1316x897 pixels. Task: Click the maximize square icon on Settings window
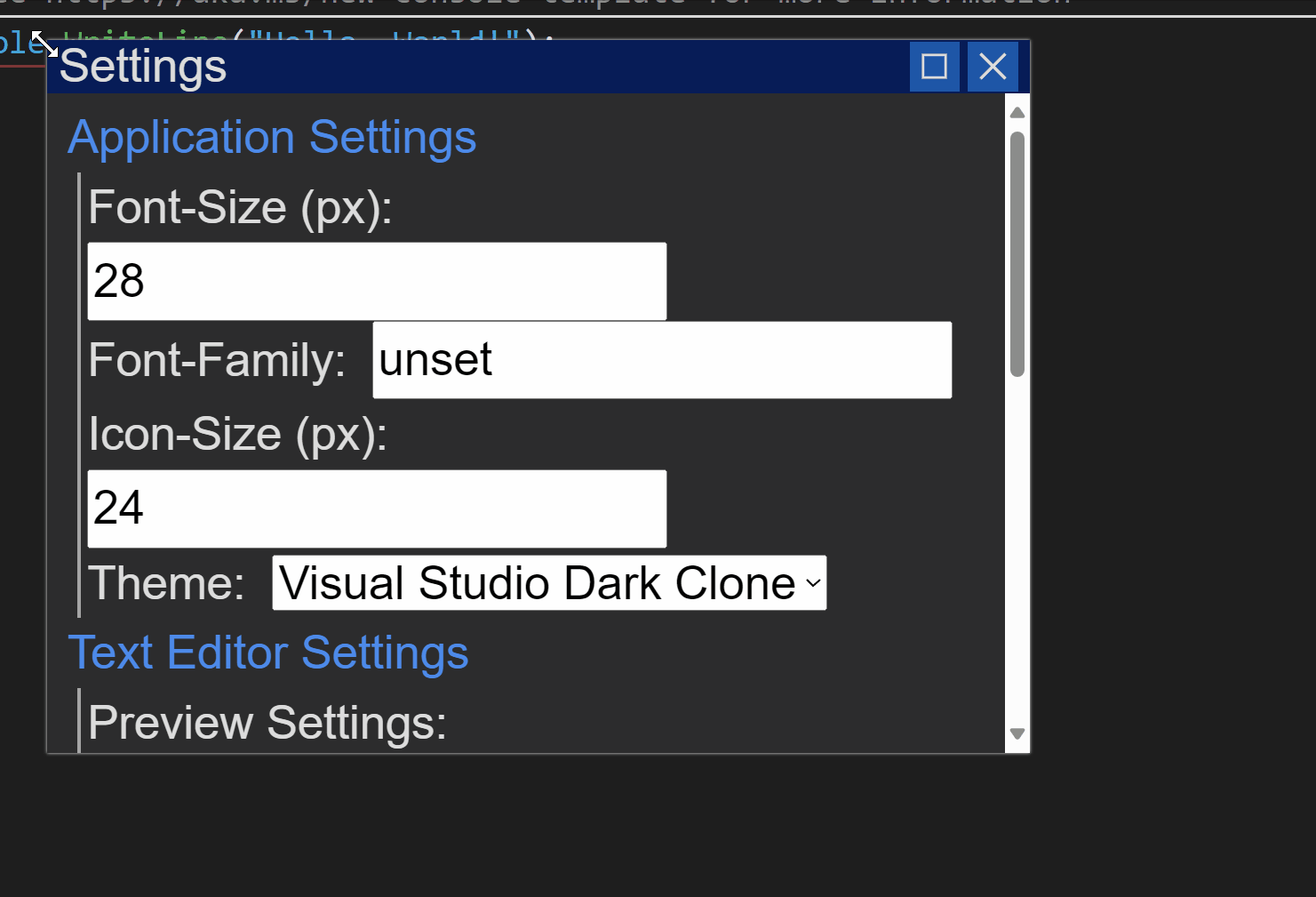click(x=934, y=66)
